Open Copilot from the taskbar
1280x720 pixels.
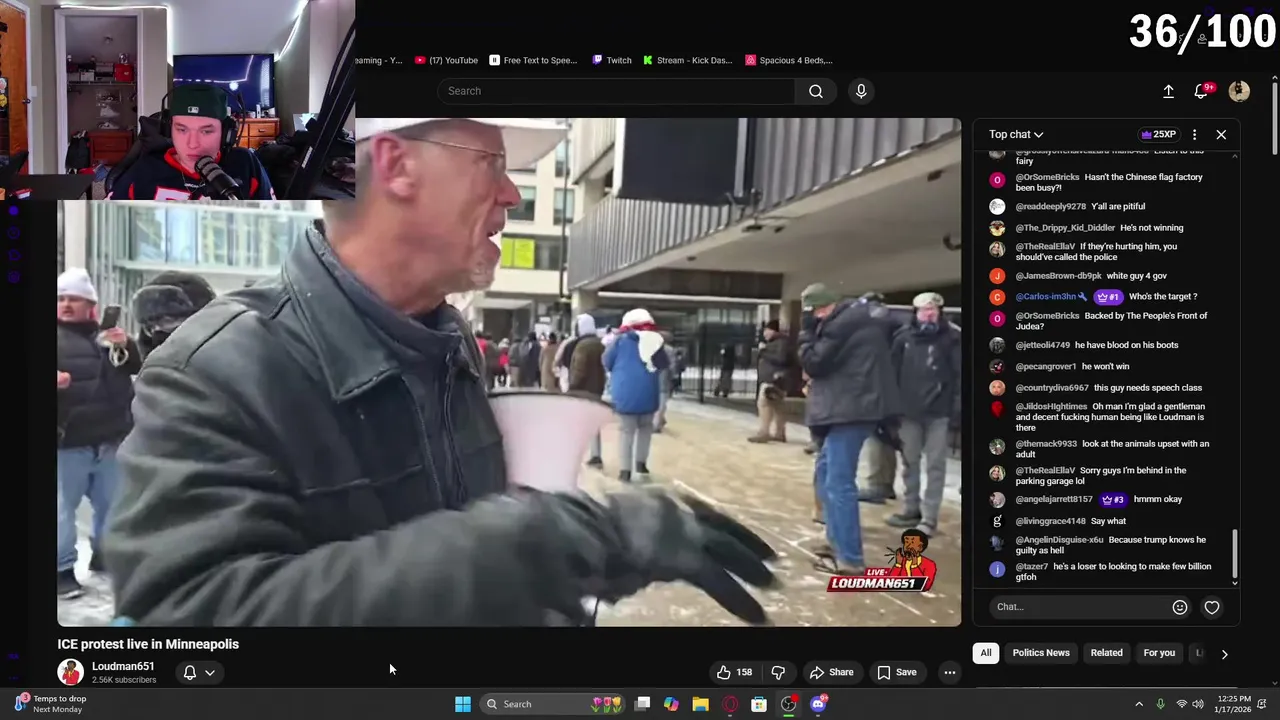coord(671,704)
